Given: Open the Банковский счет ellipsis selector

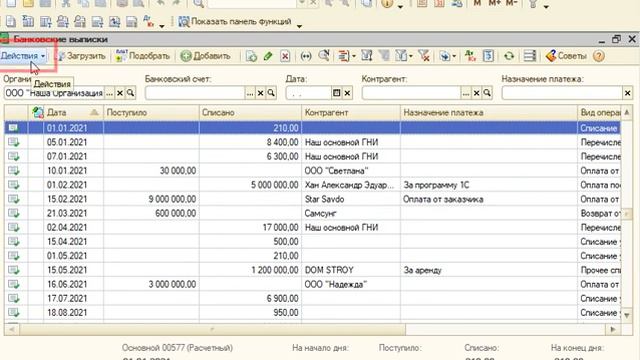Looking at the screenshot, I should point(250,93).
